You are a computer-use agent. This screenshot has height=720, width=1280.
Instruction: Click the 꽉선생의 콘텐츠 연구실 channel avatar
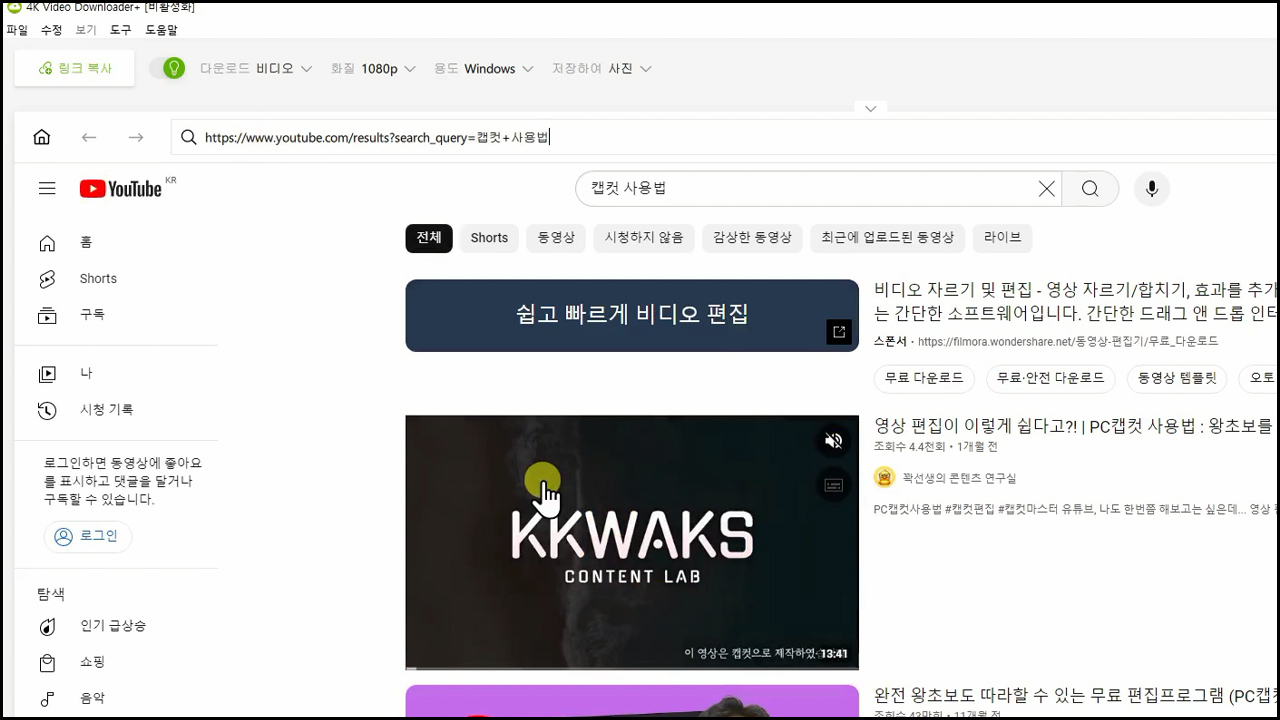[884, 478]
